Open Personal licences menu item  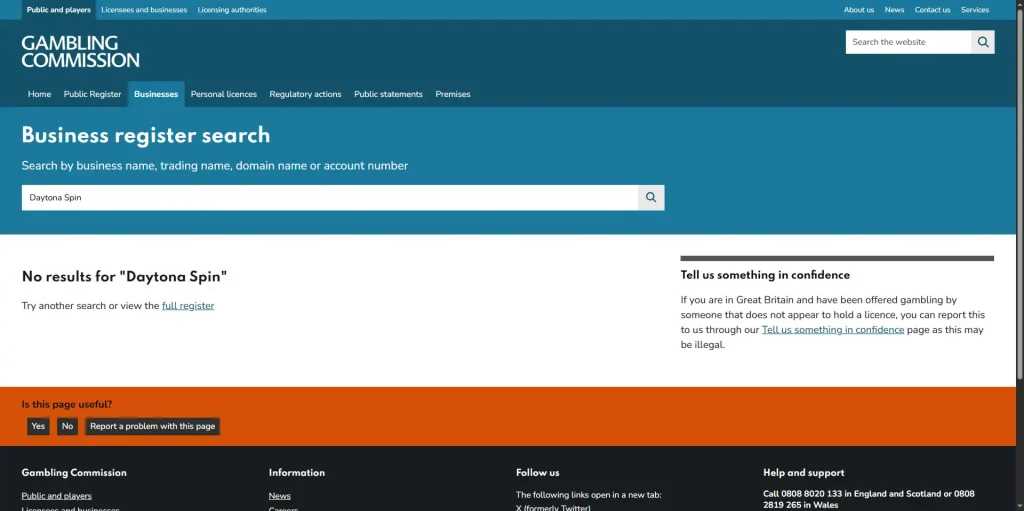click(223, 94)
